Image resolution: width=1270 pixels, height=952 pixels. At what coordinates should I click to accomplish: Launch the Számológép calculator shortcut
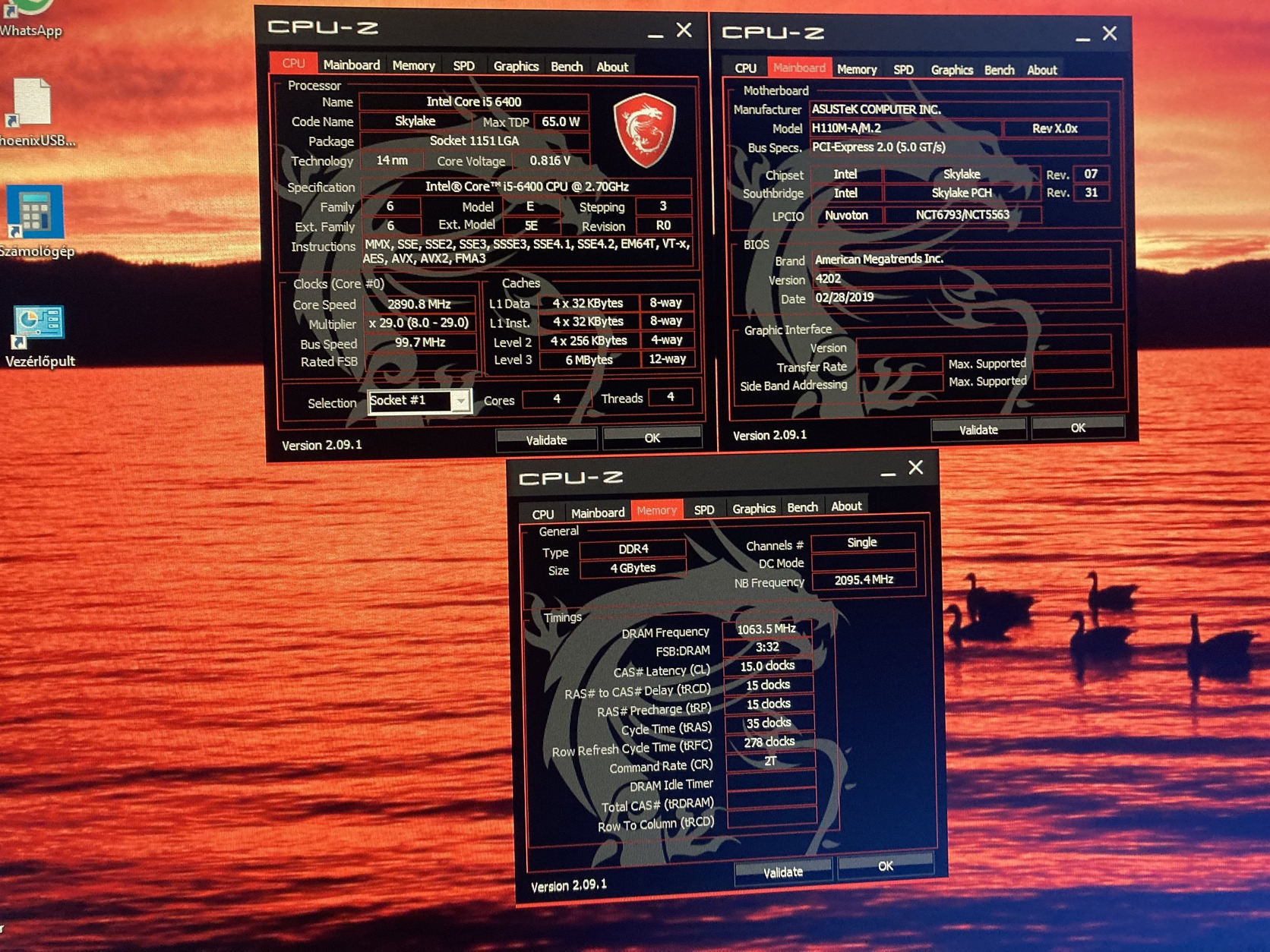tap(36, 222)
